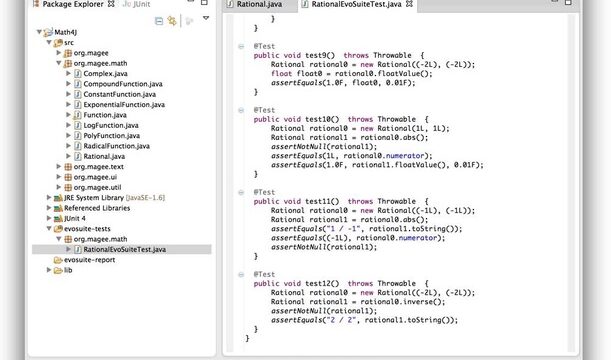
Task: Click the Referenced Libraries icon
Action: point(58,208)
